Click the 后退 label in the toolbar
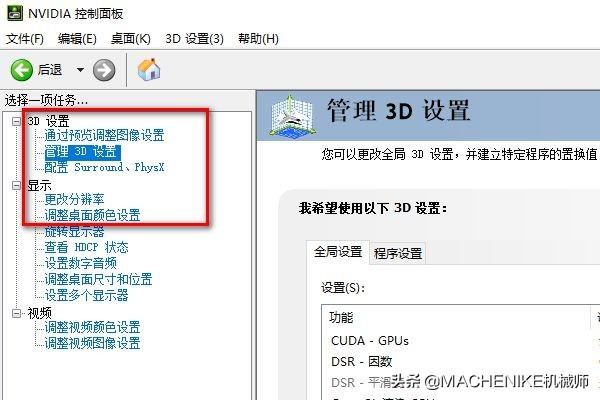Viewport: 600px width, 400px height. (x=49, y=70)
